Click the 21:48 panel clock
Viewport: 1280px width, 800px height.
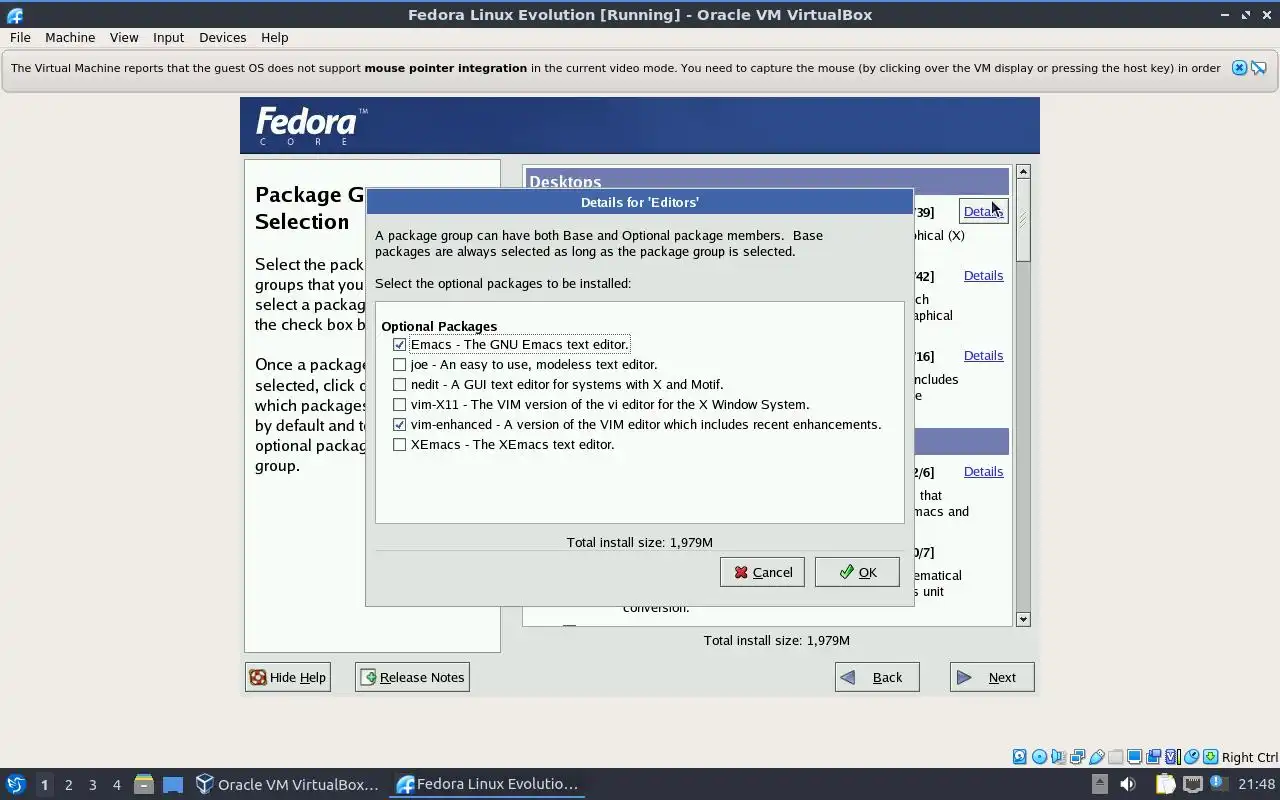coord(1257,784)
